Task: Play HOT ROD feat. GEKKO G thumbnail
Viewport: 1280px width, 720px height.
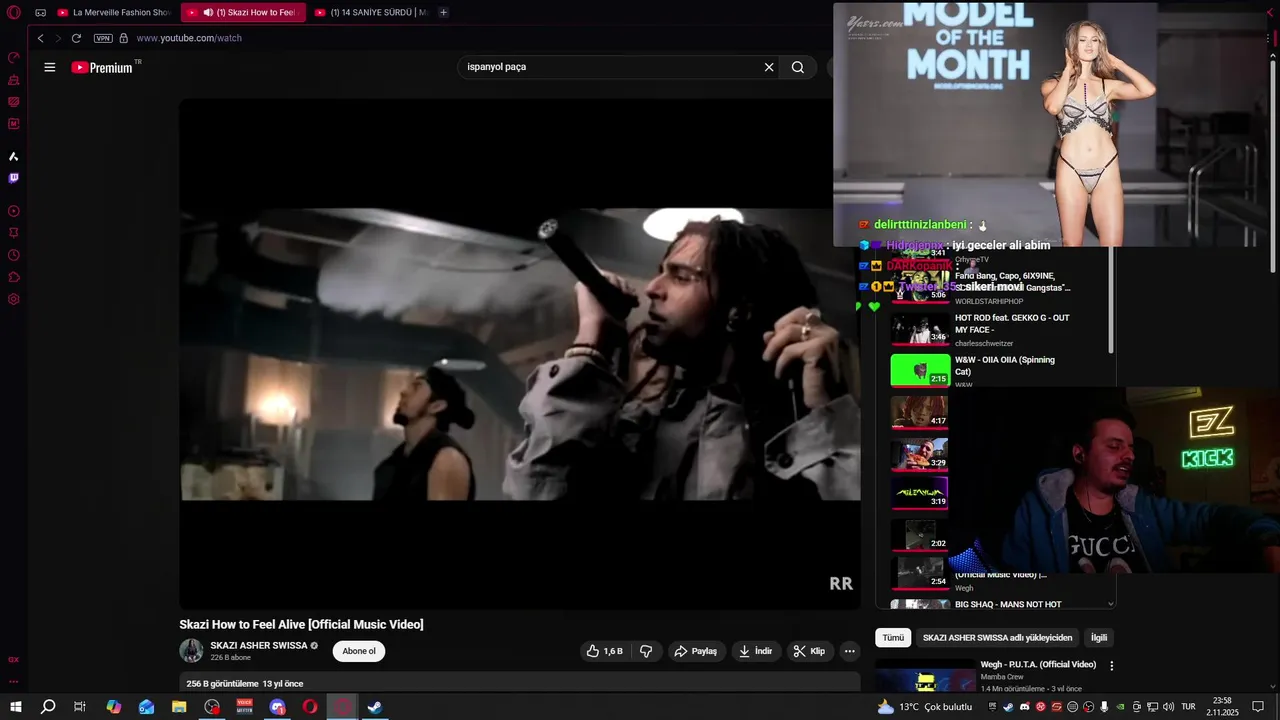Action: click(x=920, y=329)
